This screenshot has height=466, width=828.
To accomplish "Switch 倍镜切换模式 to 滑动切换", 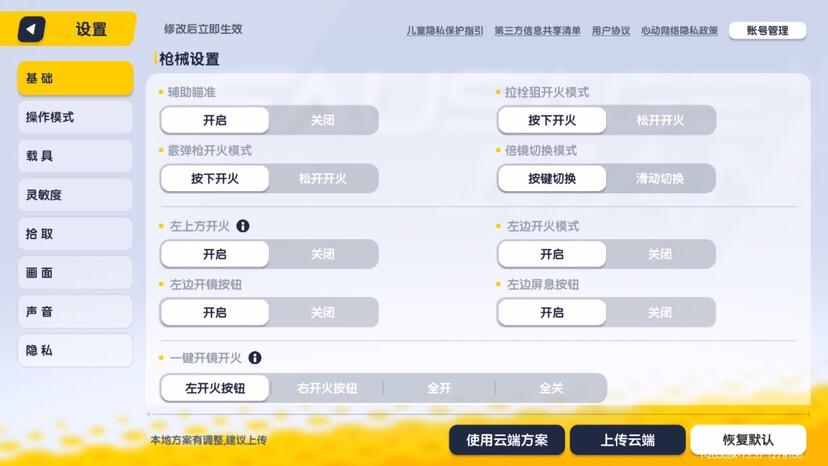I will 660,179.
